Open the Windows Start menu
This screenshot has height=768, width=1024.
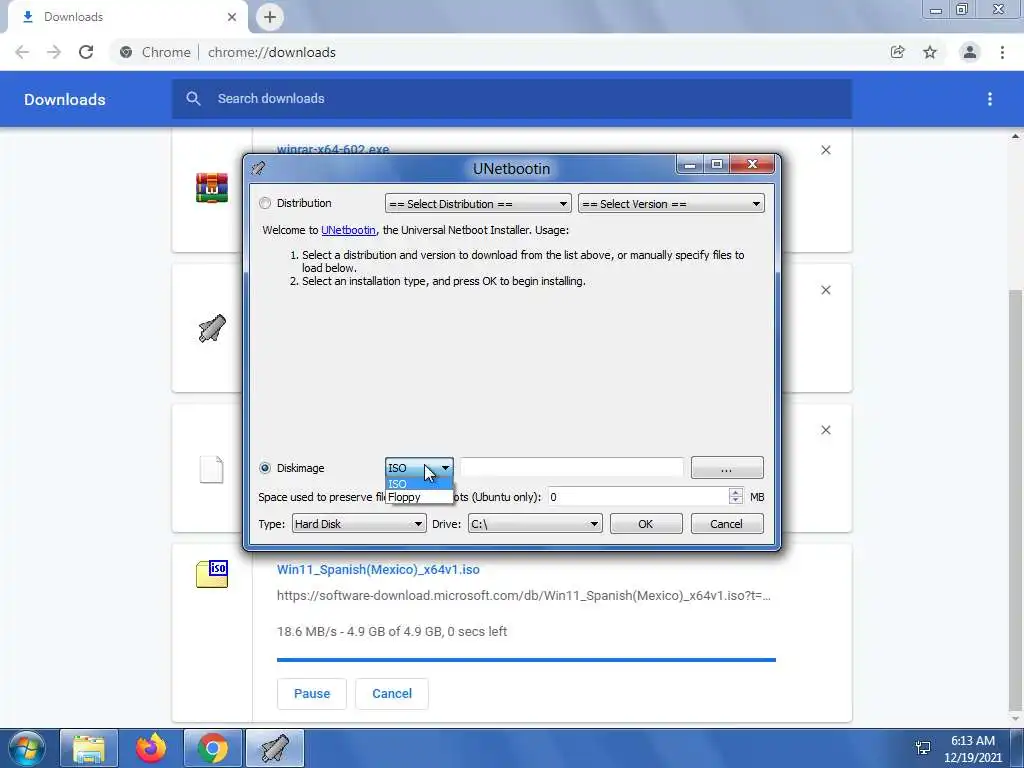click(26, 748)
